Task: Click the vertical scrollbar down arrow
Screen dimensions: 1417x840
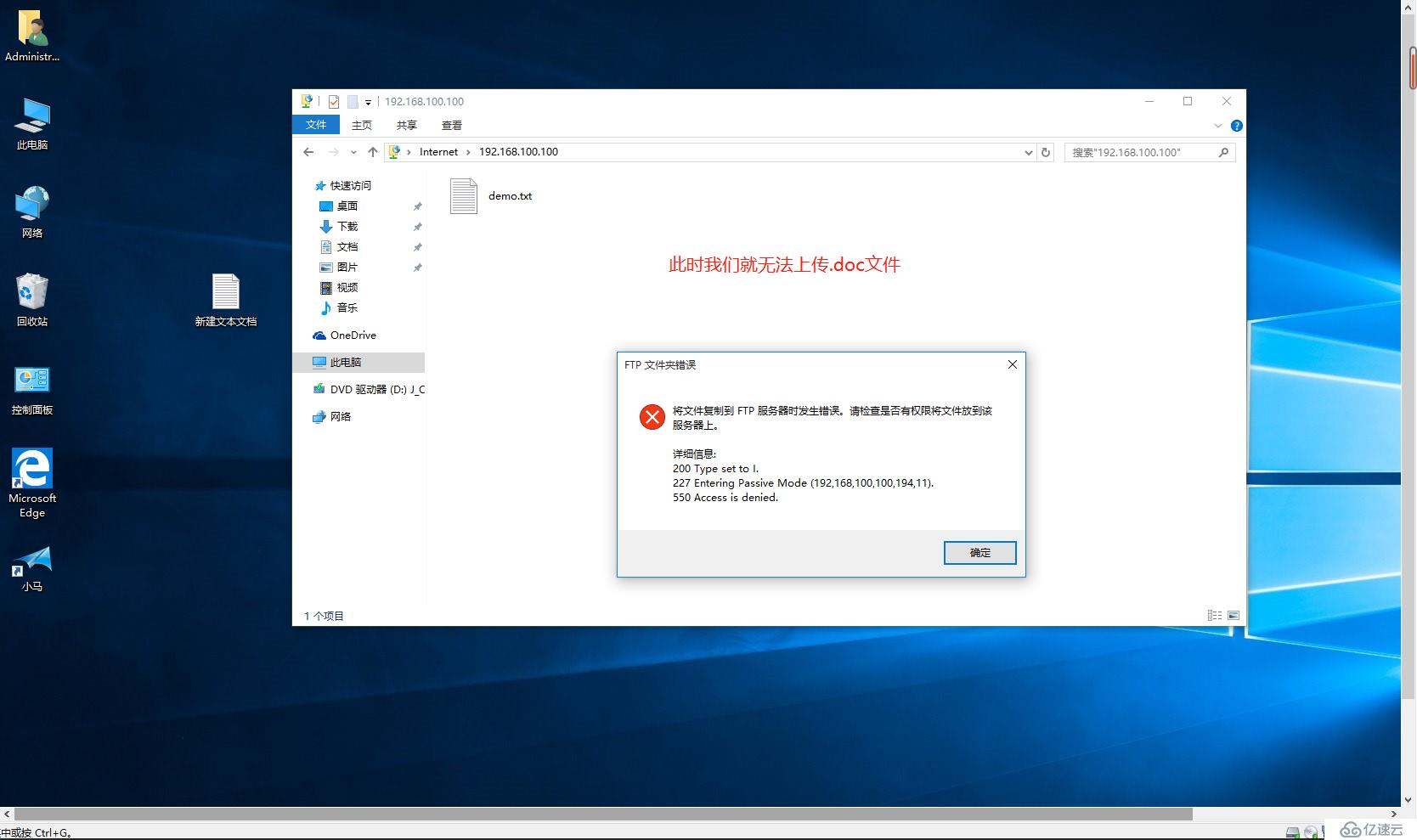Action: [x=1408, y=799]
